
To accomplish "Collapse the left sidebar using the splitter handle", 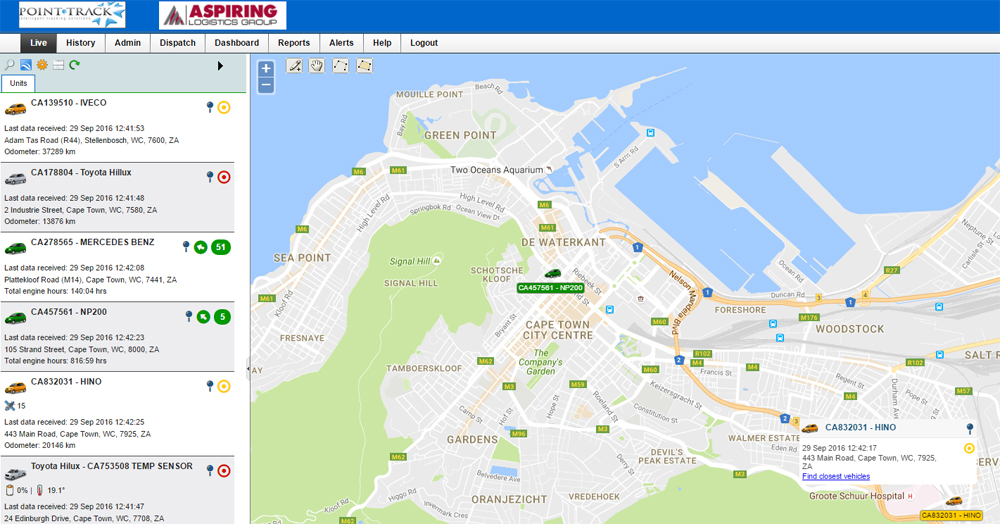I will (x=247, y=368).
